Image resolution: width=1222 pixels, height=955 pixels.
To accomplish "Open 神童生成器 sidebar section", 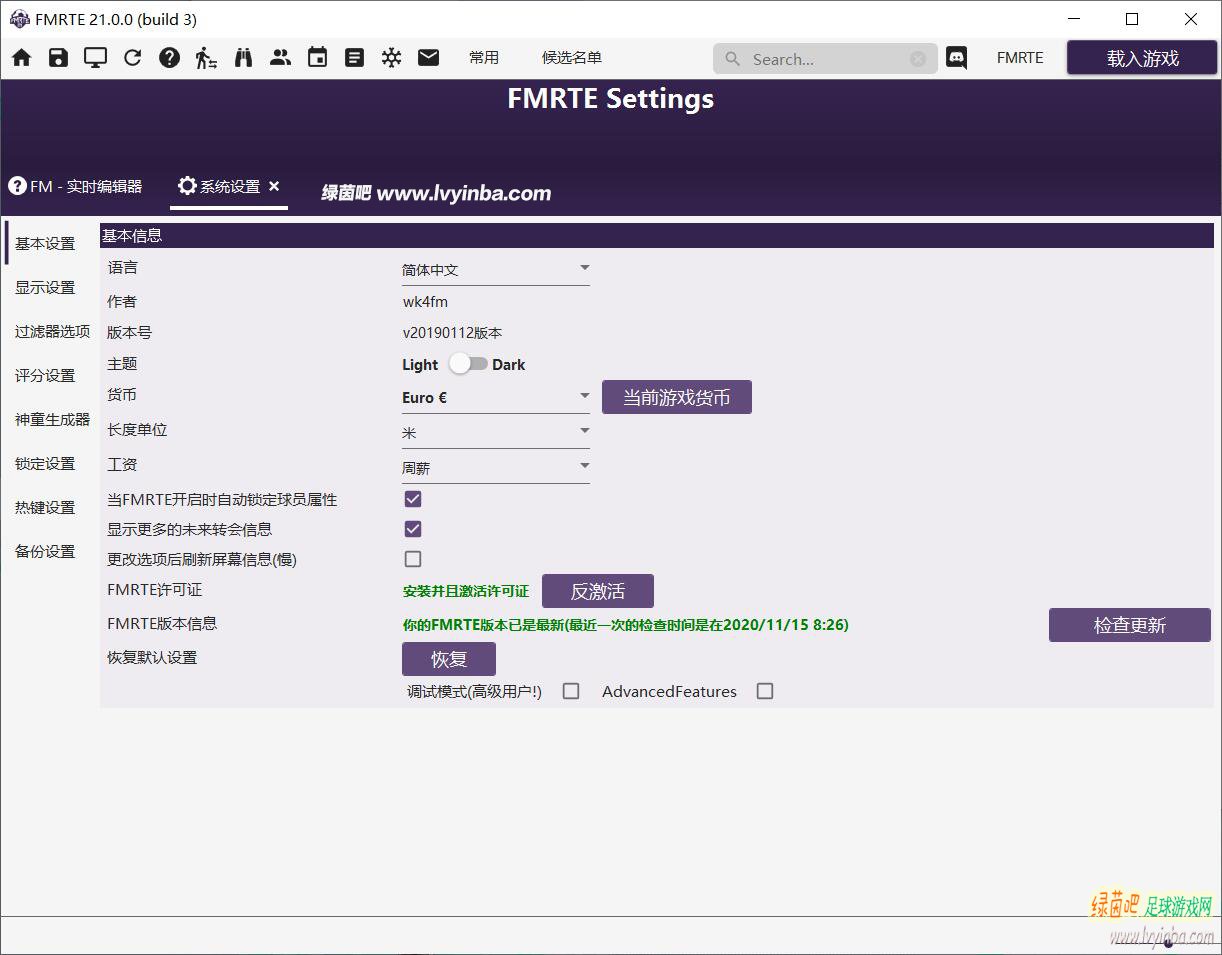I will (x=52, y=419).
